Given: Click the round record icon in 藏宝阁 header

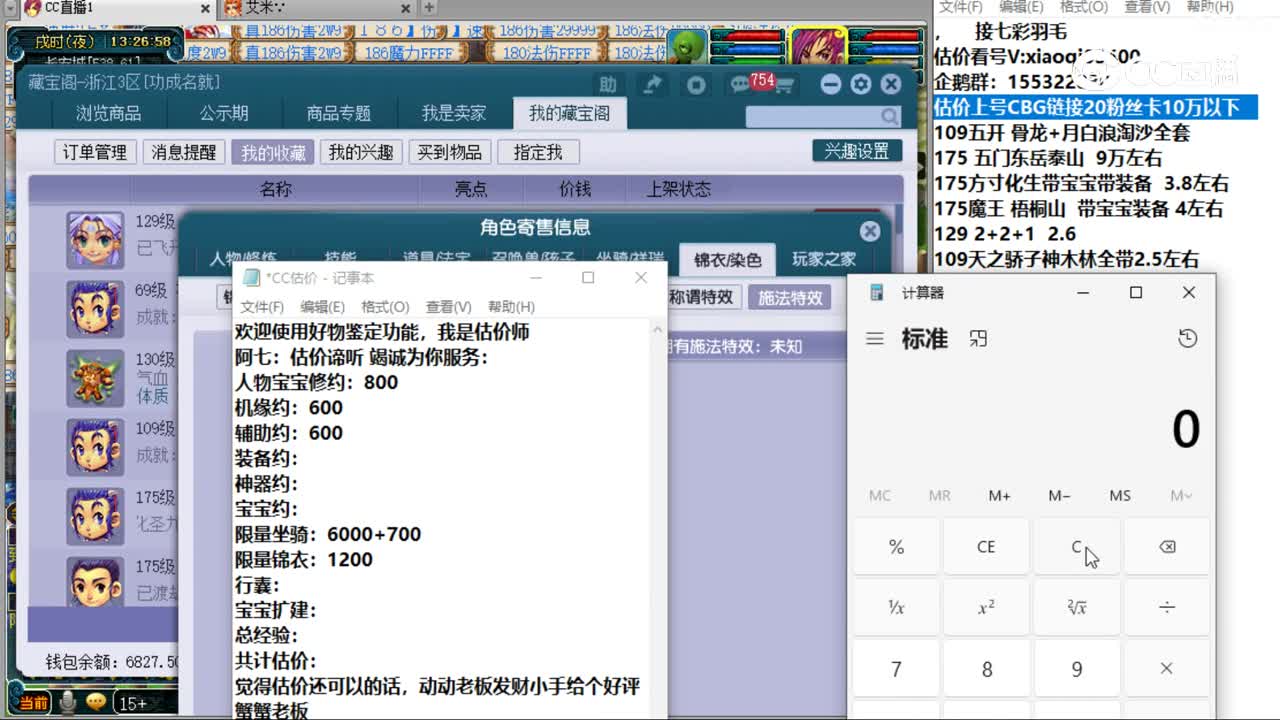Looking at the screenshot, I should 697,85.
